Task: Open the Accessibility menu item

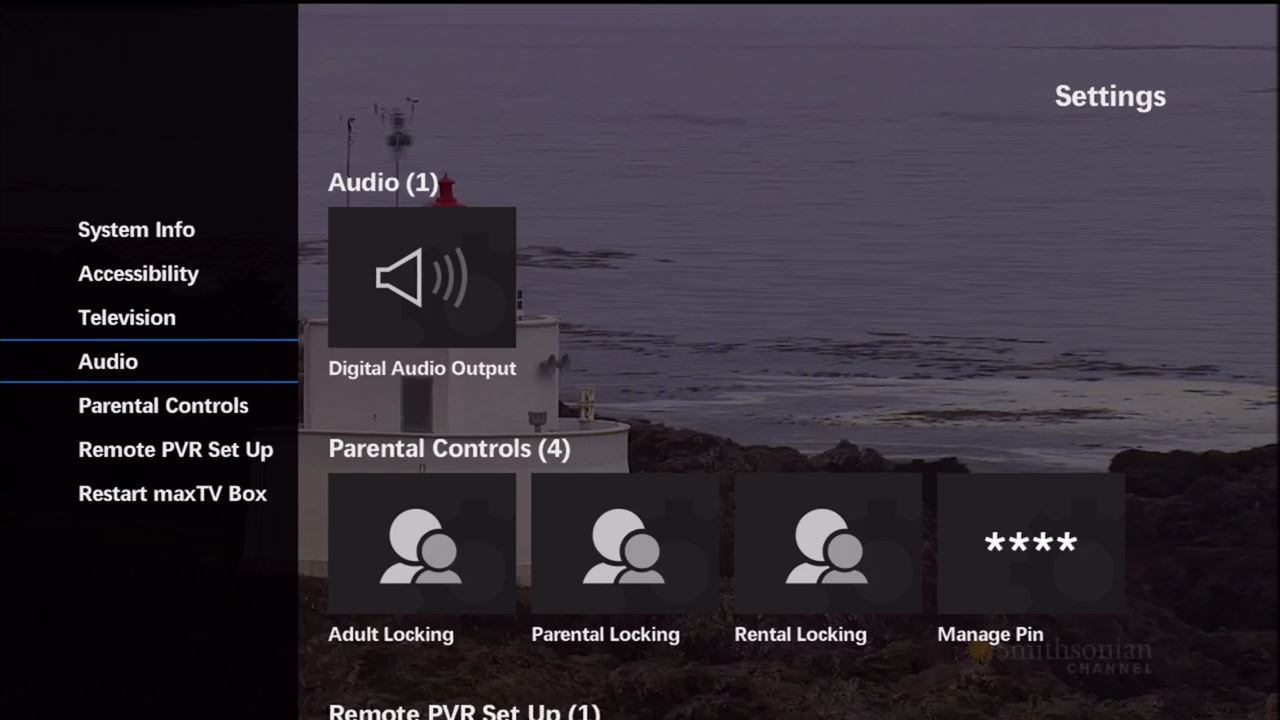Action: [x=138, y=273]
